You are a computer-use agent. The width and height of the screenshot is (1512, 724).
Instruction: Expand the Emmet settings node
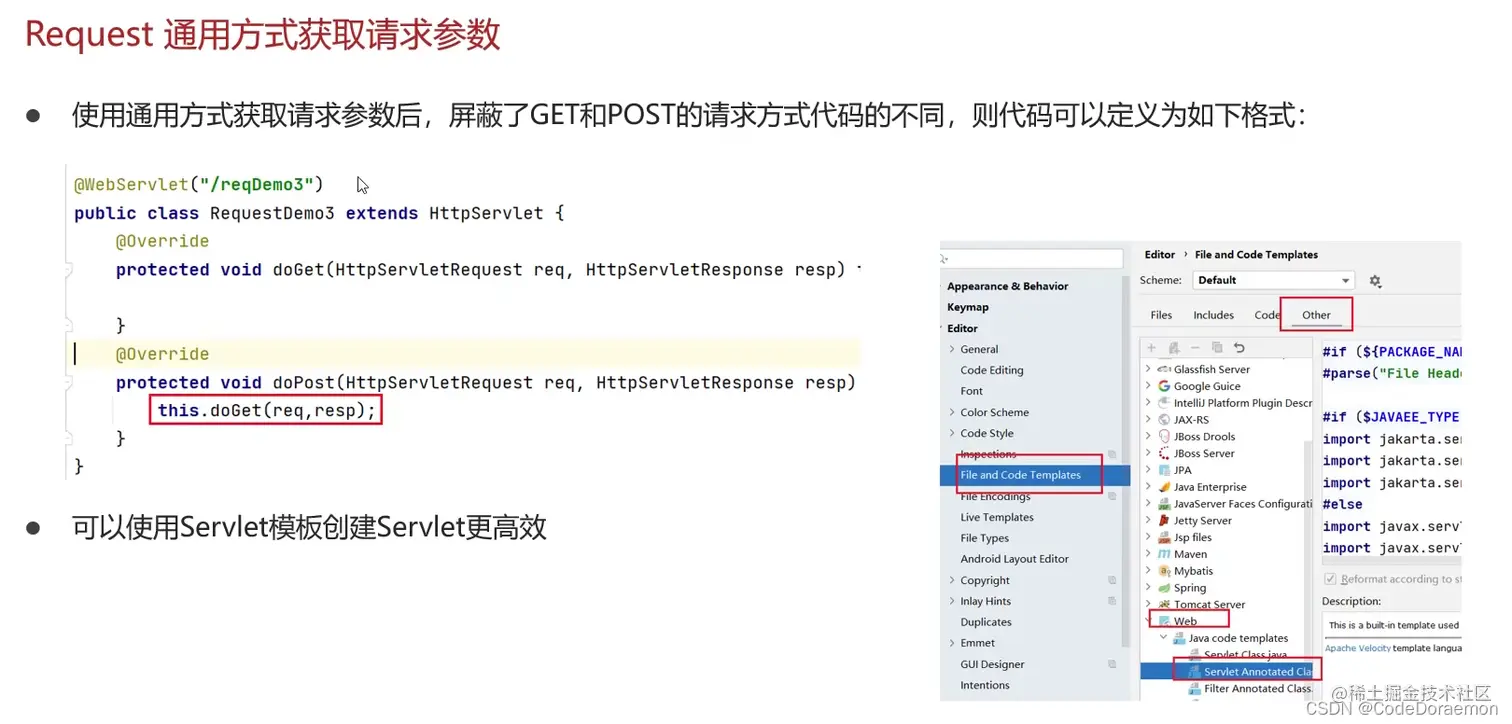pyautogui.click(x=952, y=643)
